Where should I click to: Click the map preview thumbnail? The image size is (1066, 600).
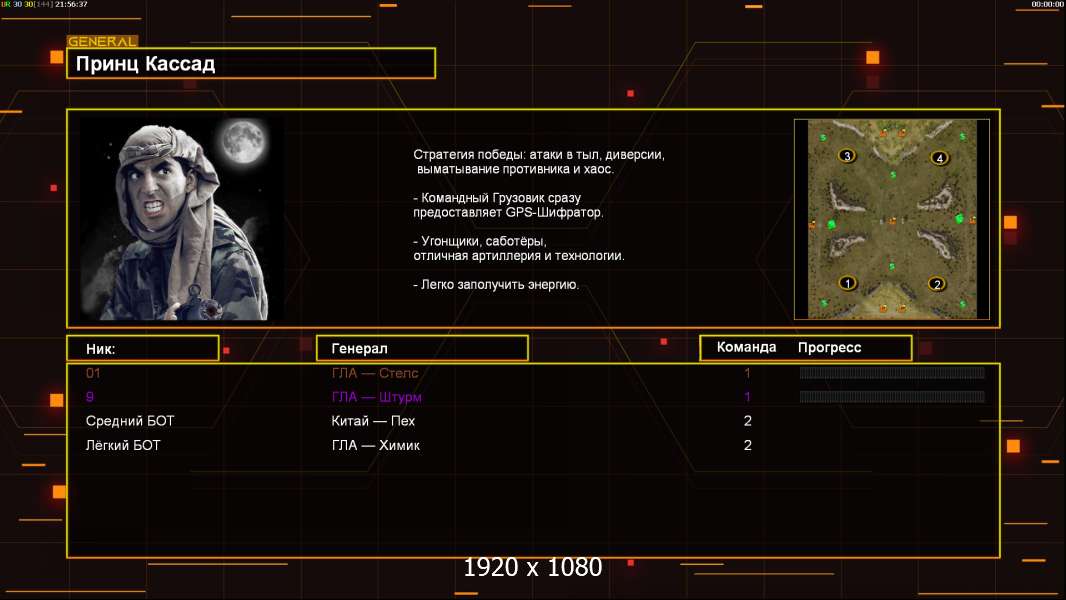(x=892, y=219)
